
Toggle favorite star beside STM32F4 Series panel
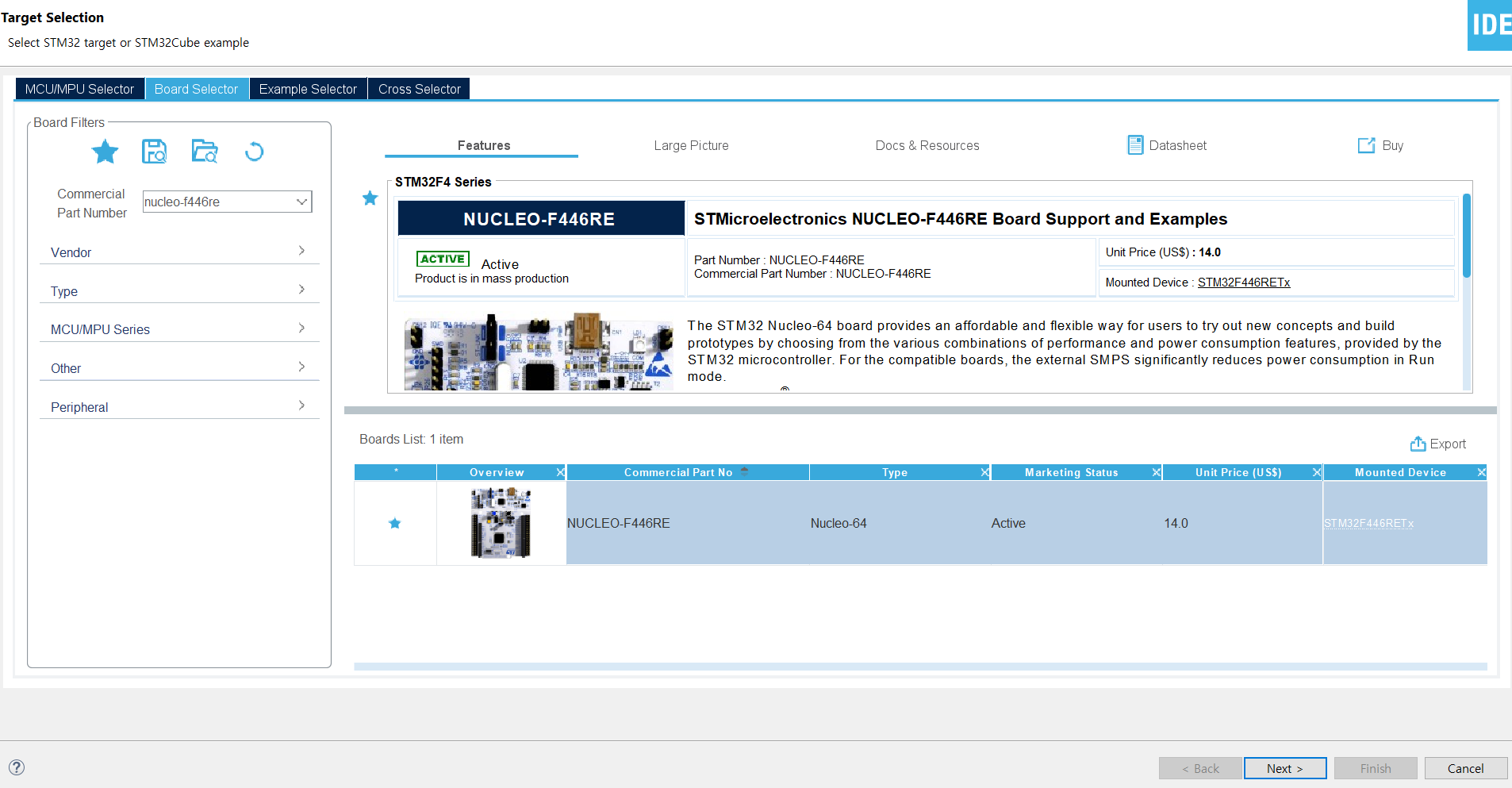pos(370,198)
